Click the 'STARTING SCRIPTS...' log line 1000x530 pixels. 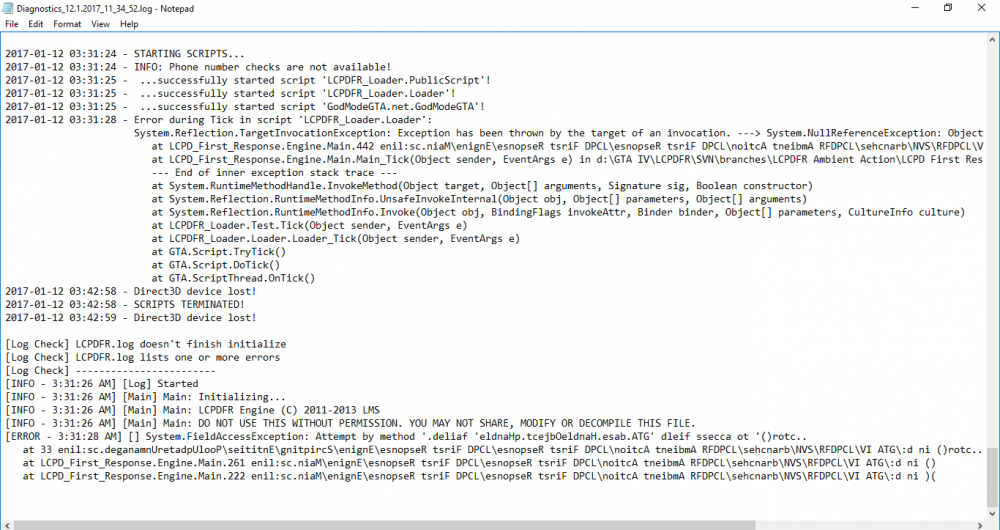125,54
